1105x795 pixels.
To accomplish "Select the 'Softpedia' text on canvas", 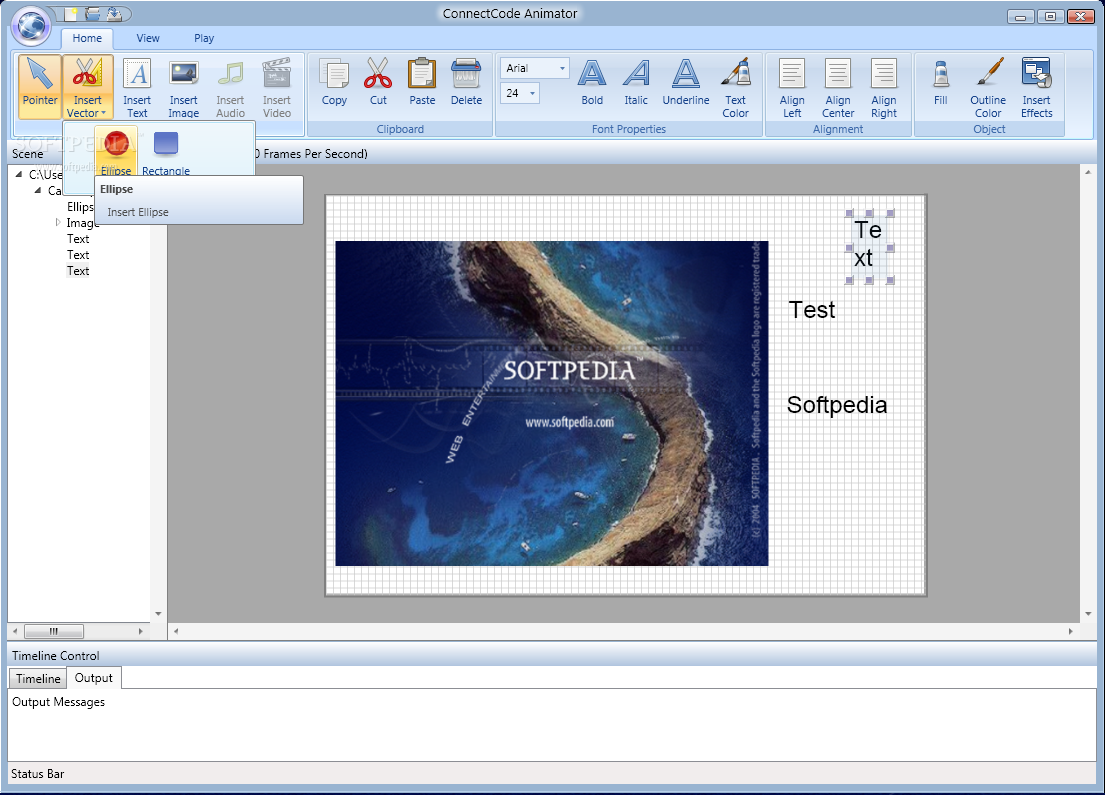I will 837,405.
